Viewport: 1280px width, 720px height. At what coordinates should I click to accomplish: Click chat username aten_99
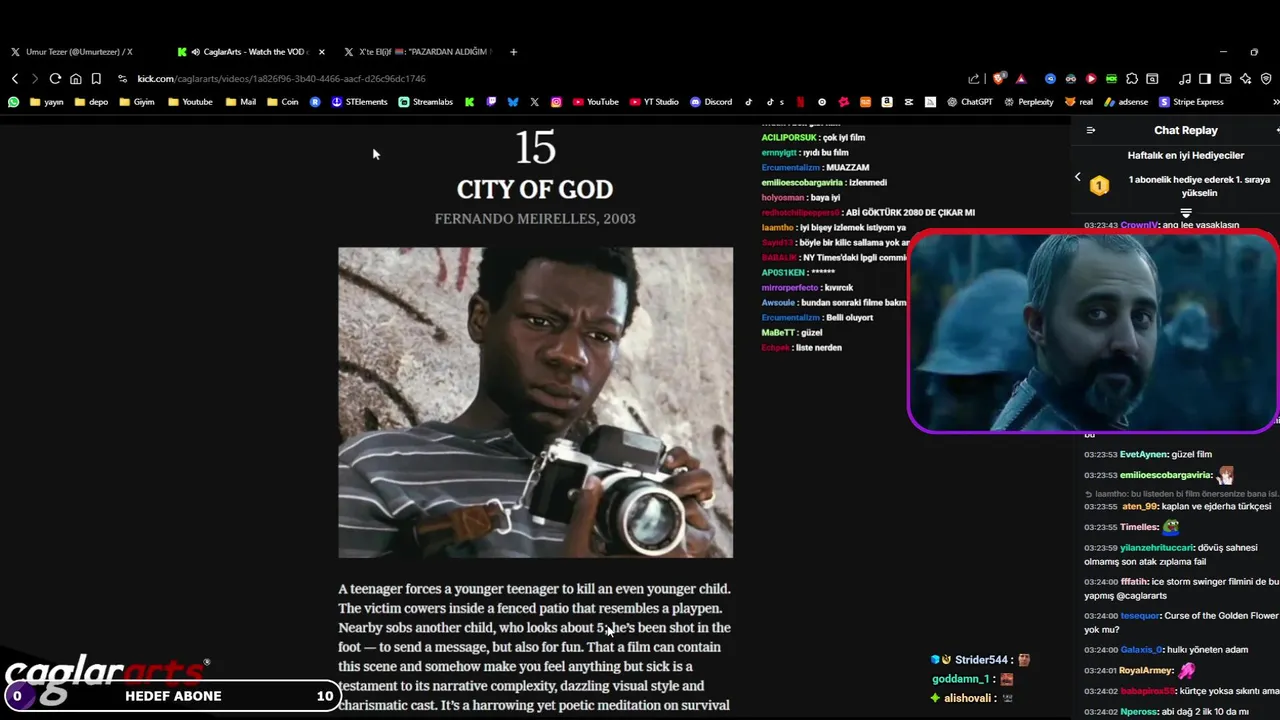[x=1139, y=507]
